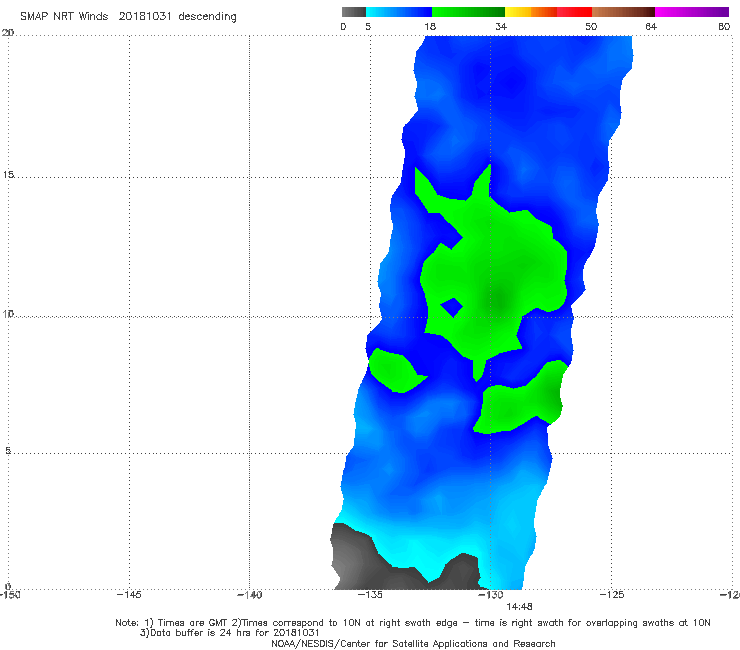Click the latitude label '10'
740x650 pixels.
(x=8, y=313)
